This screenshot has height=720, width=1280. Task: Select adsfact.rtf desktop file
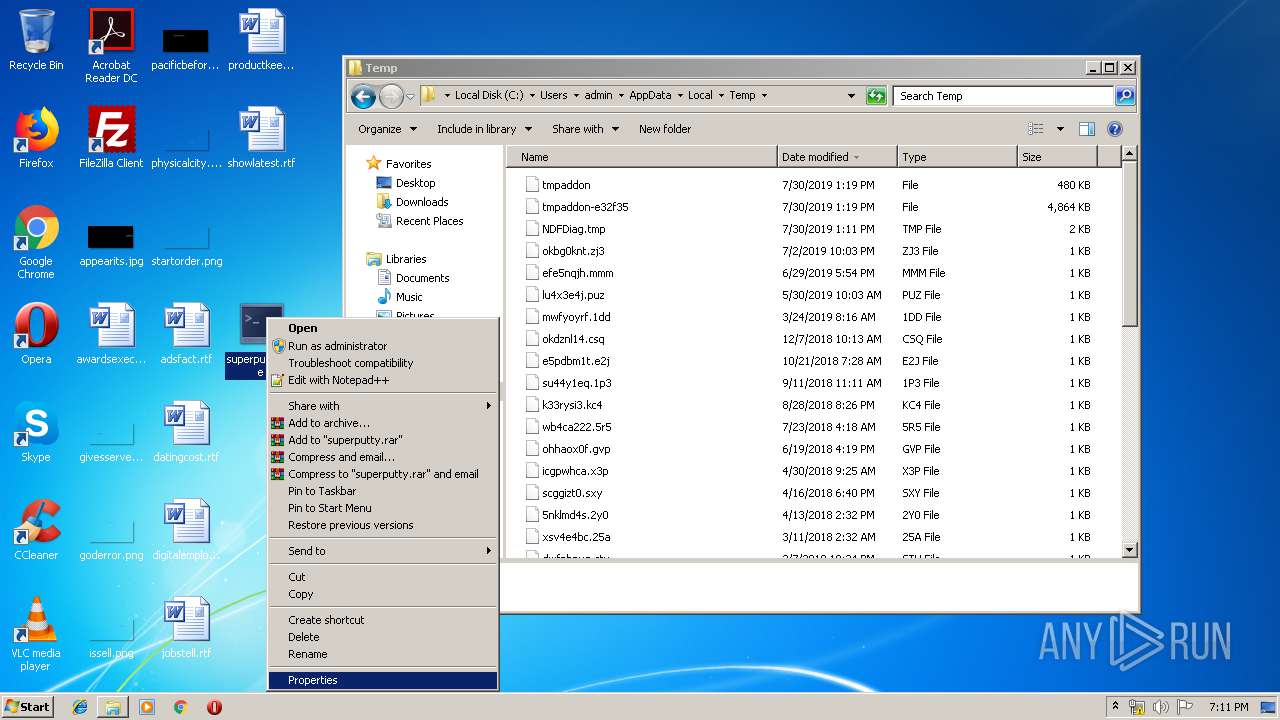click(186, 334)
